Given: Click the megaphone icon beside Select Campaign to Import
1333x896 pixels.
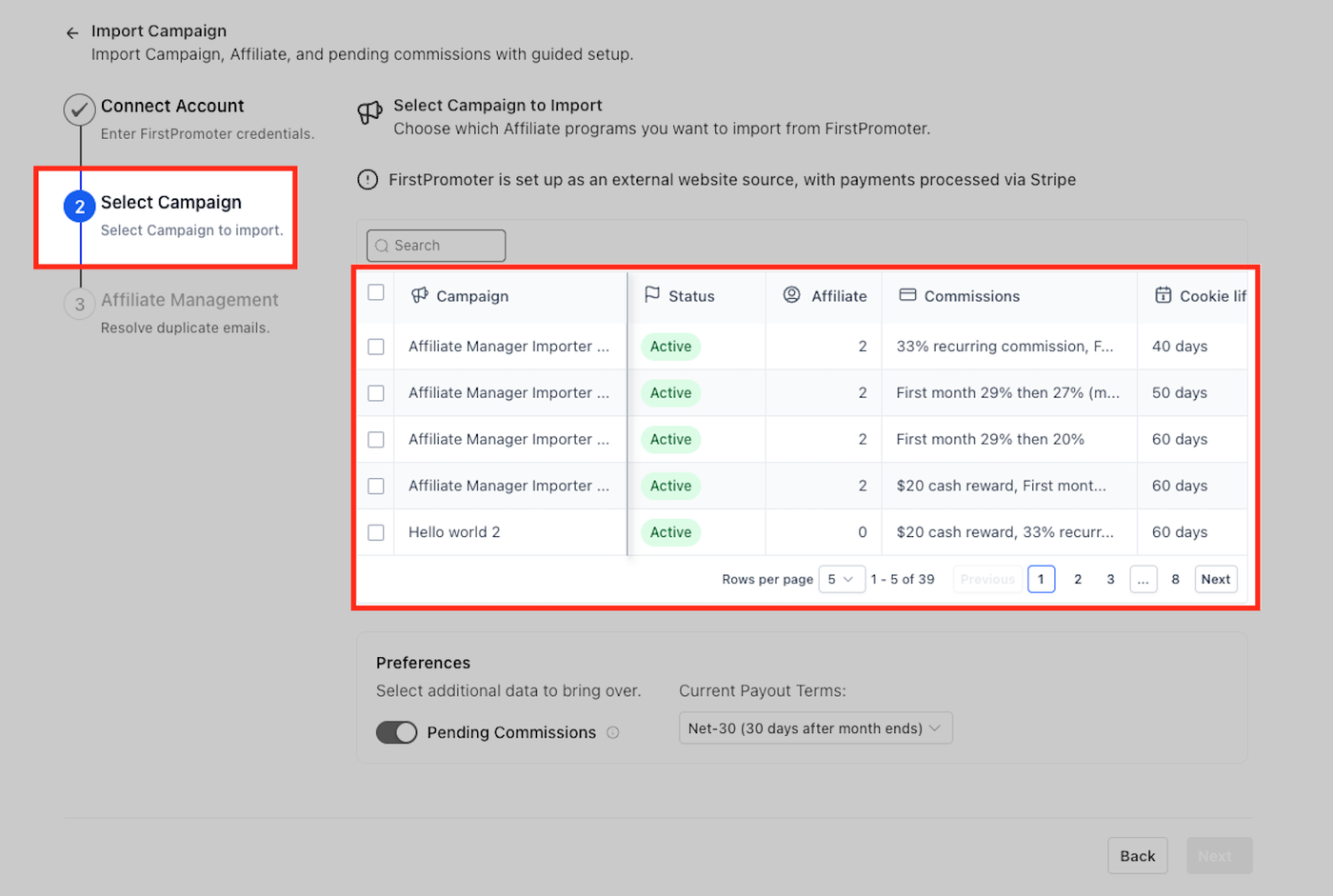Looking at the screenshot, I should point(369,112).
